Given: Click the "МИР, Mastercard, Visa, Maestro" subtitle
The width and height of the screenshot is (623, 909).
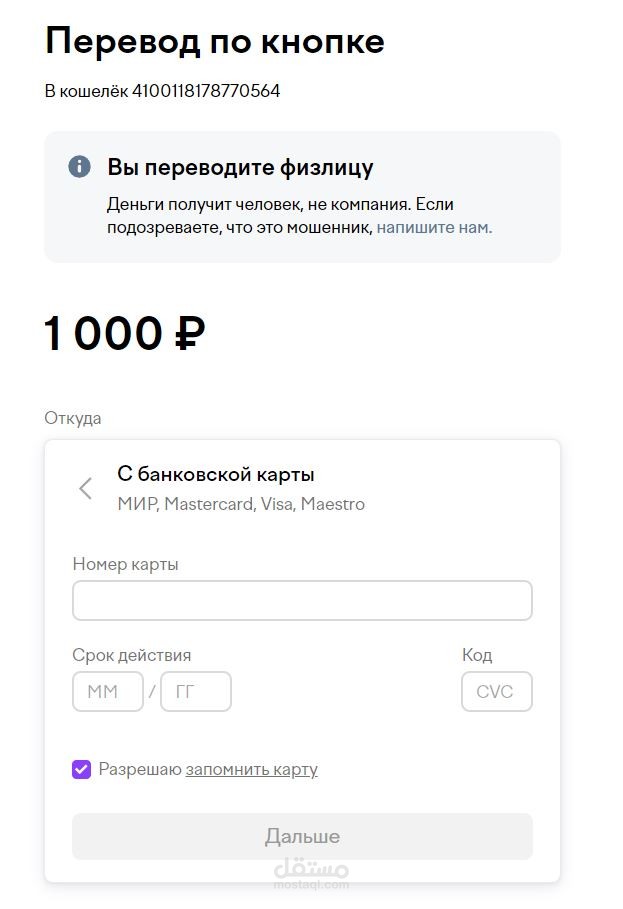Looking at the screenshot, I should [x=241, y=504].
